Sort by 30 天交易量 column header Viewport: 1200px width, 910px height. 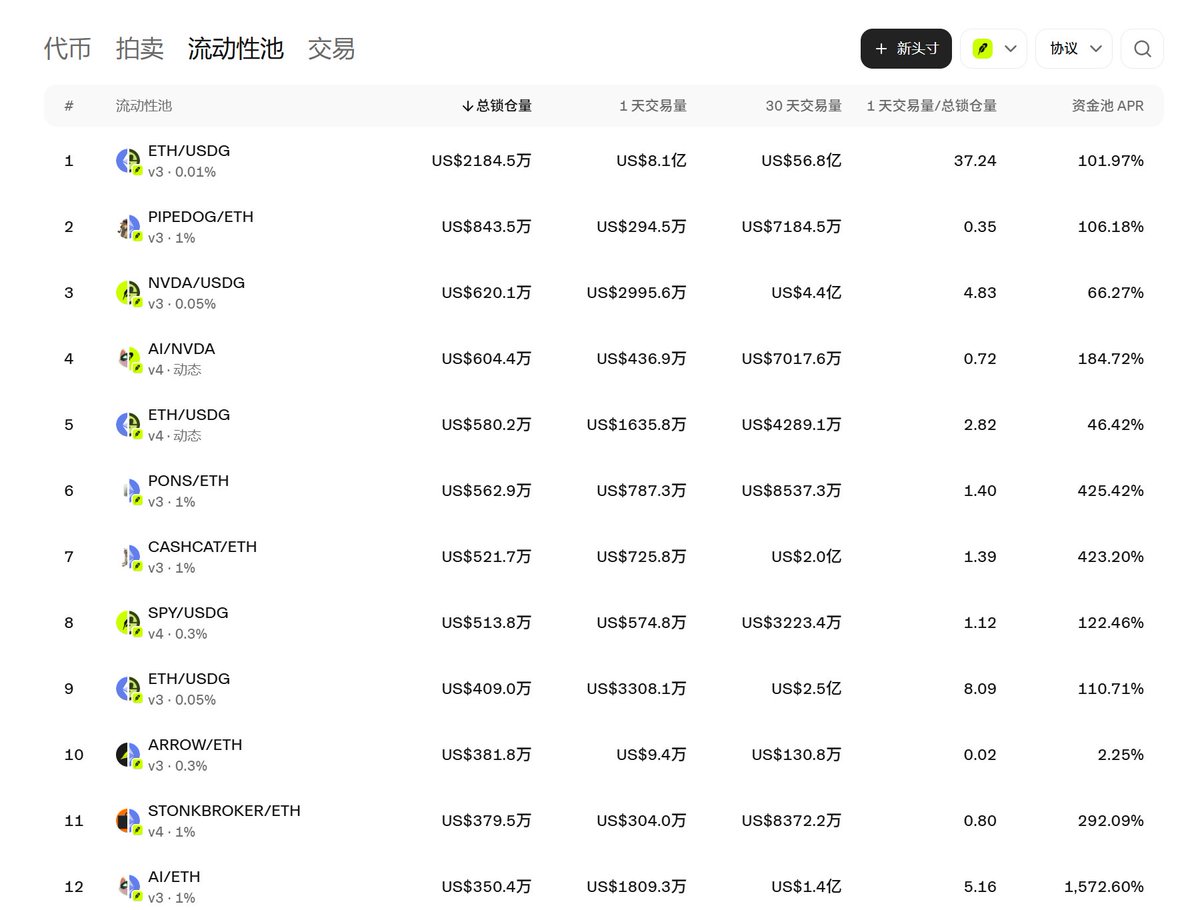(803, 106)
